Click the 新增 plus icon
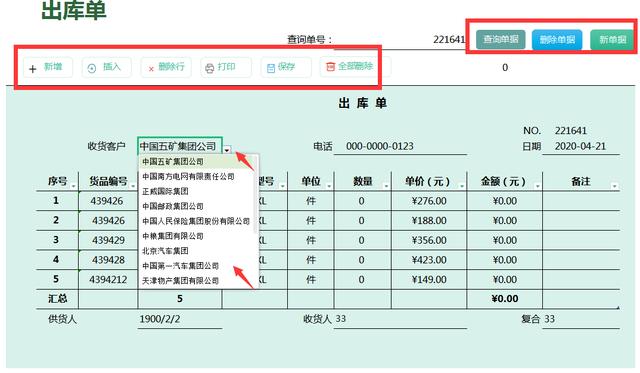 point(33,69)
